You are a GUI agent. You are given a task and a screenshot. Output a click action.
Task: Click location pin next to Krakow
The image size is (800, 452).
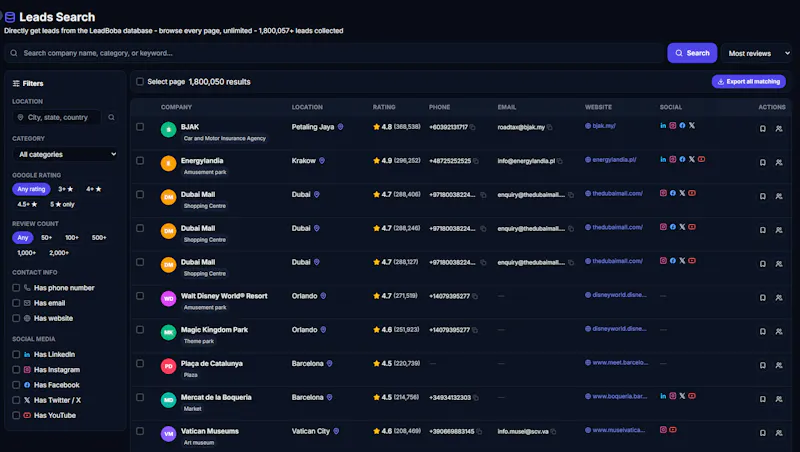click(x=322, y=161)
